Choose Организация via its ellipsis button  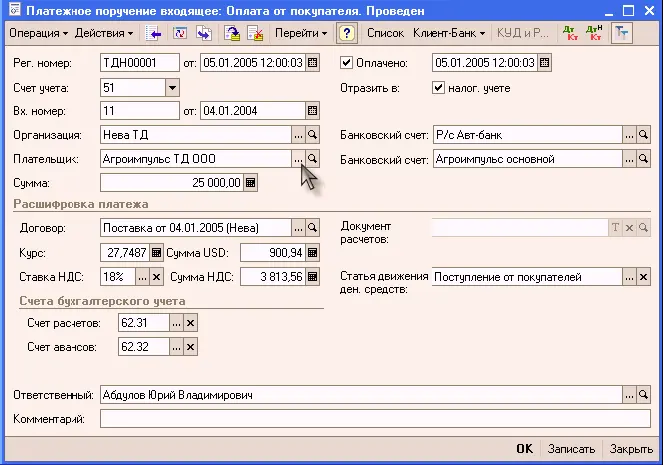point(299,135)
